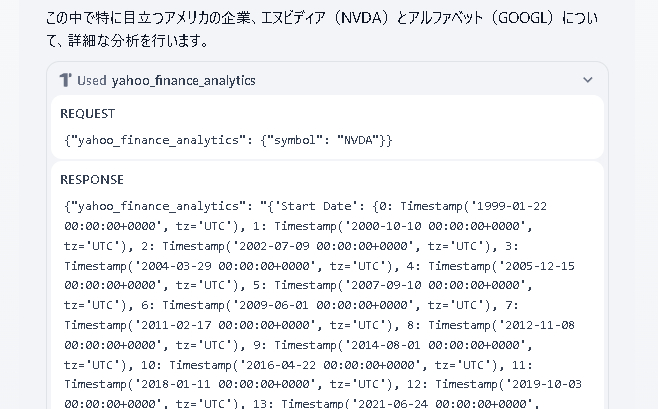The width and height of the screenshot is (658, 409).
Task: Click the tool icon beside 'Used yahoo_finance_analytics'
Action: 65,80
